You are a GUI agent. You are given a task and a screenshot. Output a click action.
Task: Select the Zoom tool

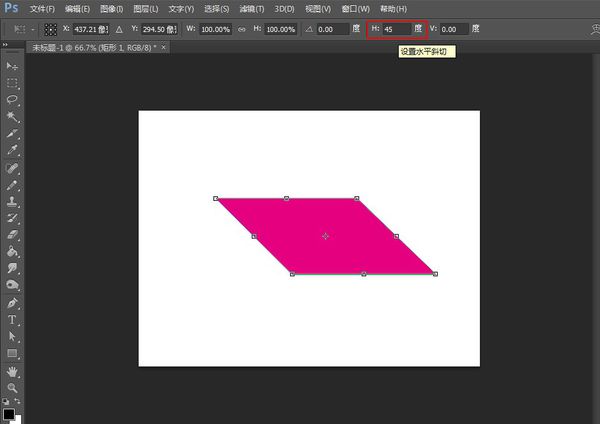coord(13,386)
